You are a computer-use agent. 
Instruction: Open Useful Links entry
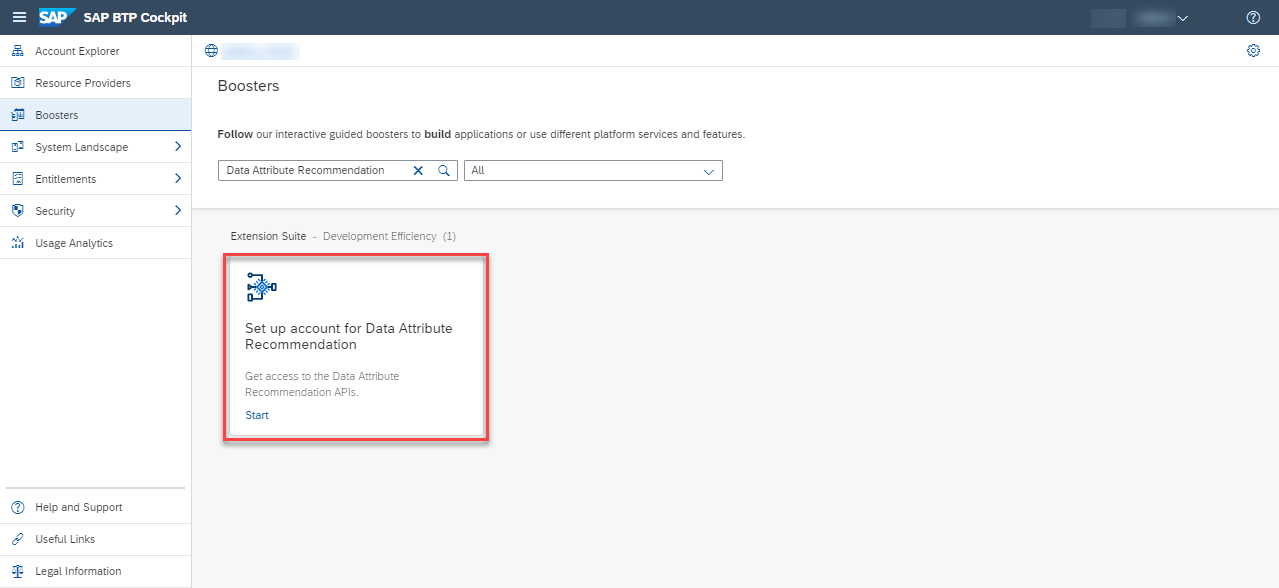(96, 539)
